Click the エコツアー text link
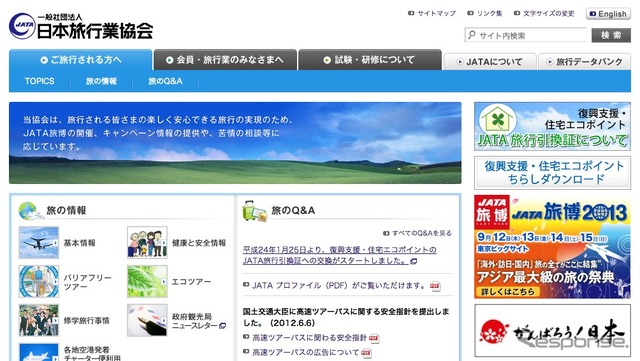 coord(191,282)
